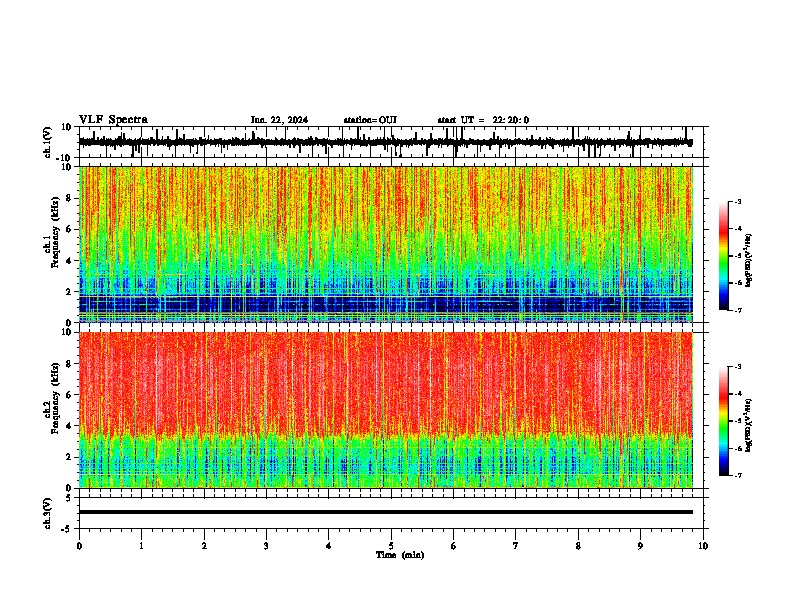Click the time axis tick label "0"

coord(79,546)
